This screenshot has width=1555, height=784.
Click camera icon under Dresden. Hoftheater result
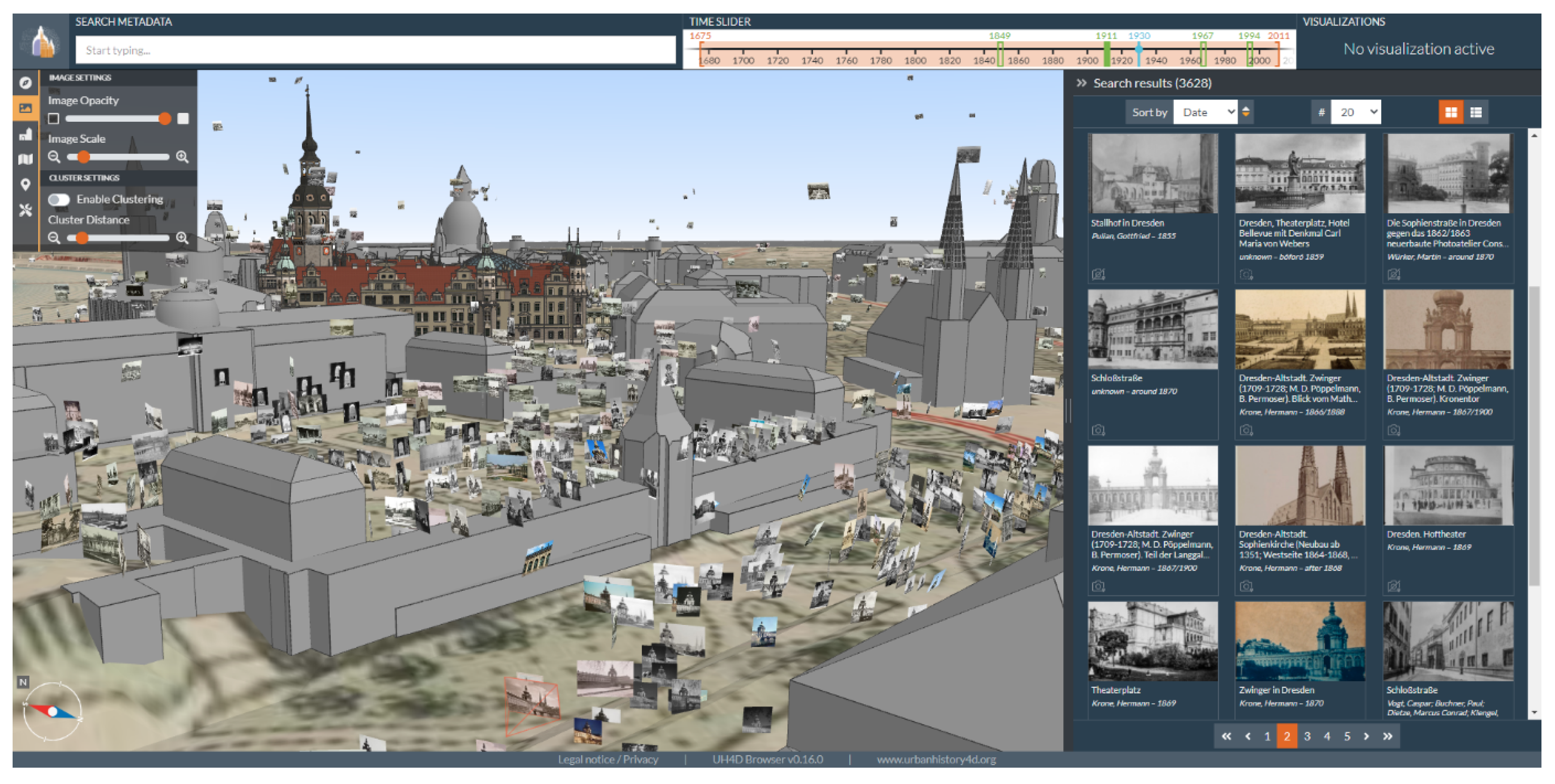coord(1393,586)
